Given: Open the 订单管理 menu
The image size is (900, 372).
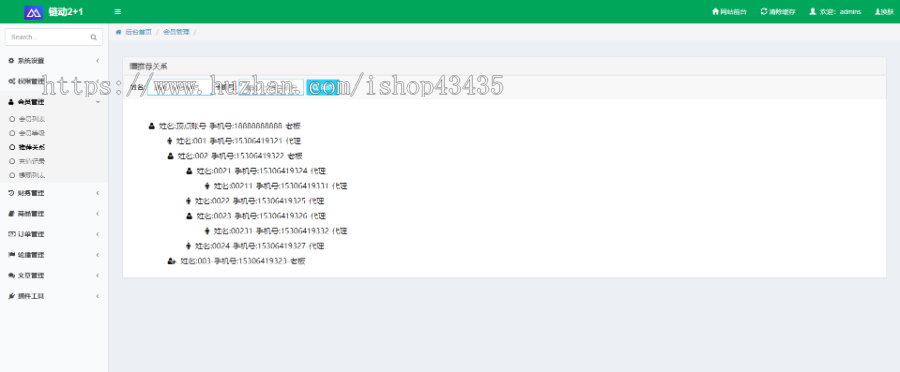Looking at the screenshot, I should (x=30, y=234).
